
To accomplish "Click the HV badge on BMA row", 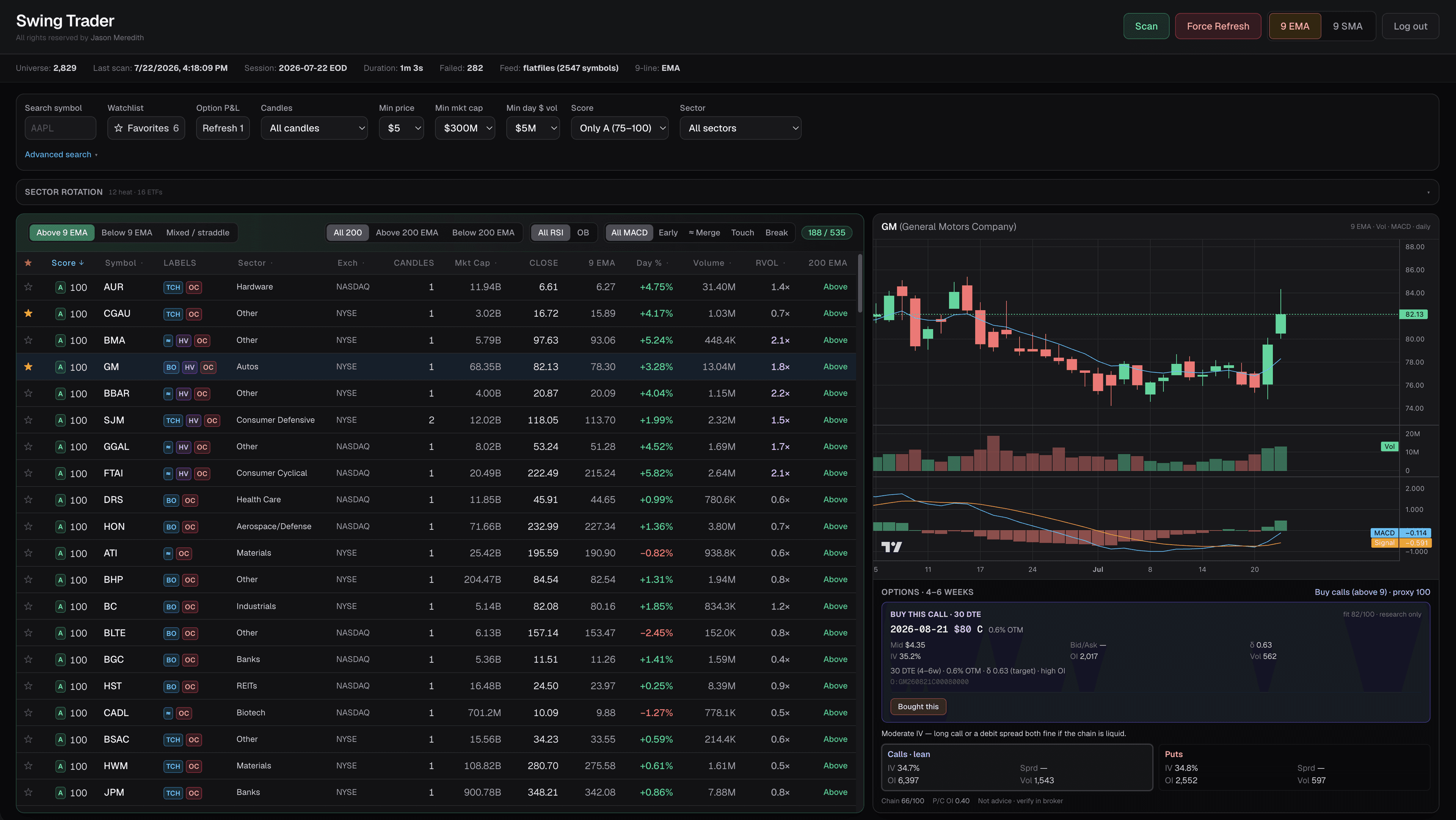I will [183, 341].
